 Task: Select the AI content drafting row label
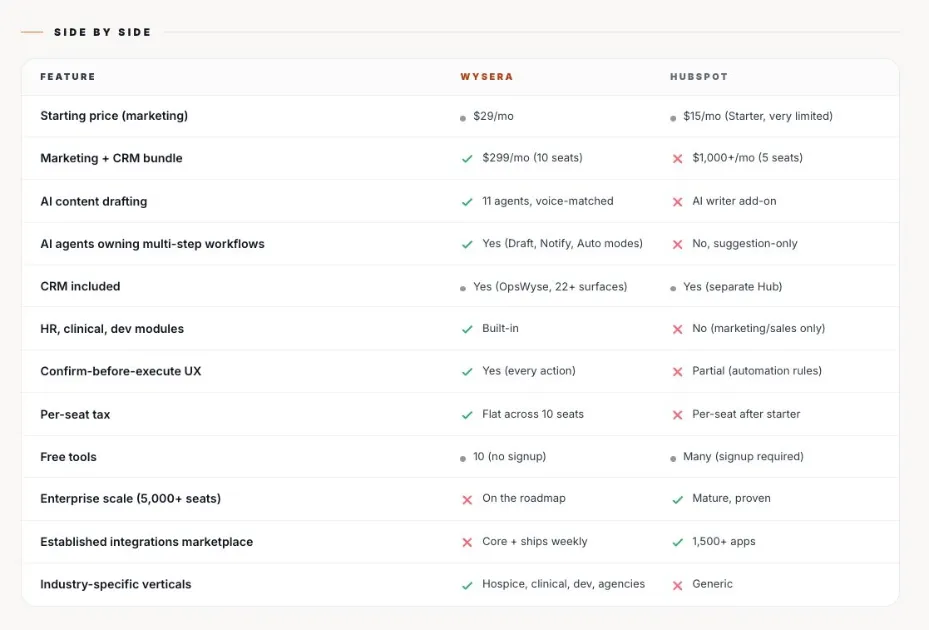94,202
